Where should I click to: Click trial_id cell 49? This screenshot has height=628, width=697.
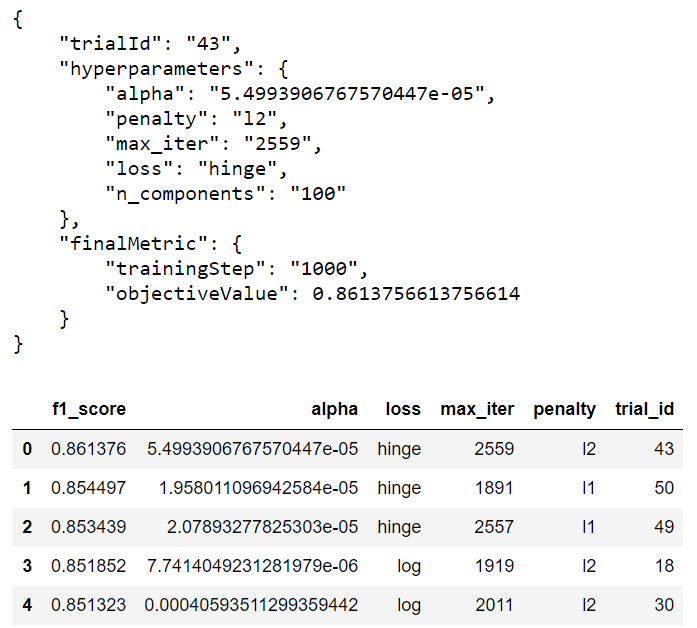pyautogui.click(x=664, y=527)
